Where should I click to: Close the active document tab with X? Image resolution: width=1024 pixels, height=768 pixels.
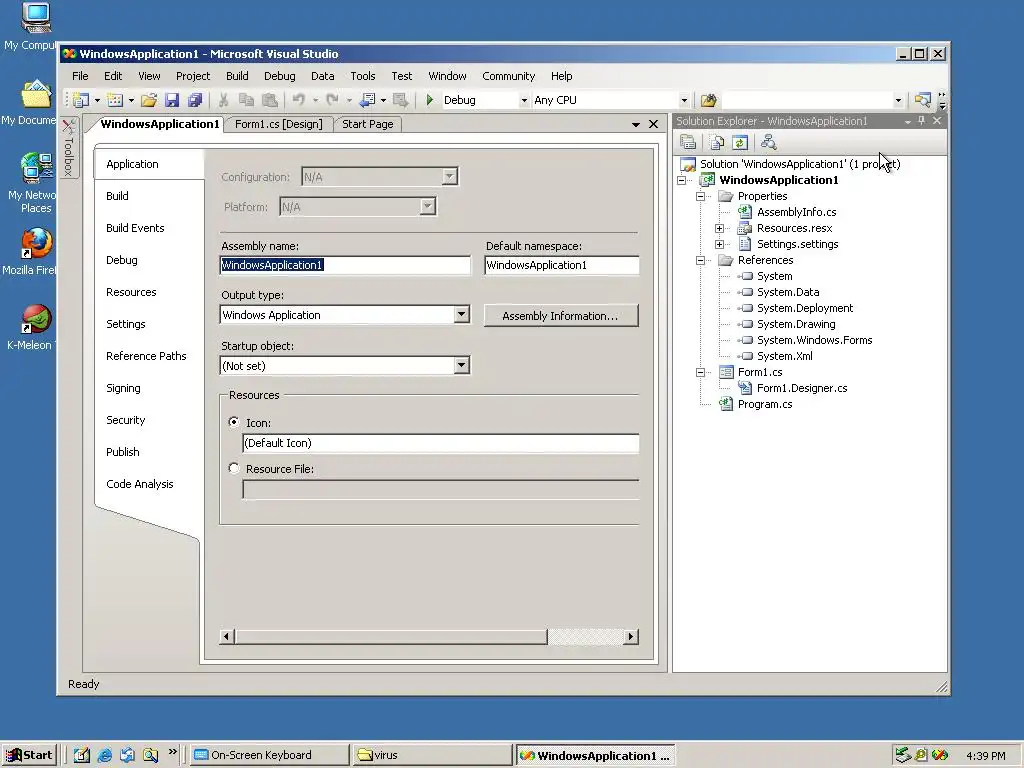point(653,124)
